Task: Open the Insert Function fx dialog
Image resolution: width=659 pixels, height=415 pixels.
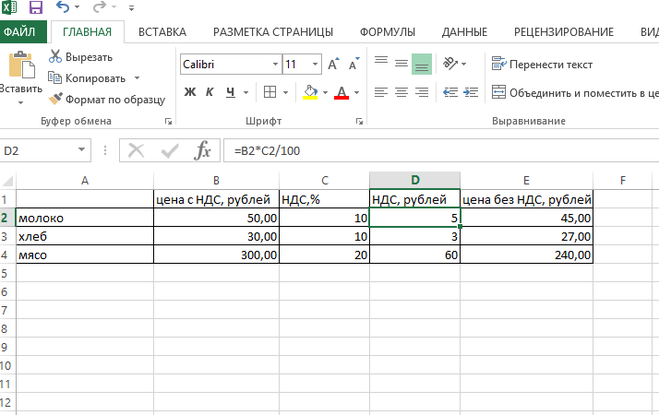Action: point(203,151)
